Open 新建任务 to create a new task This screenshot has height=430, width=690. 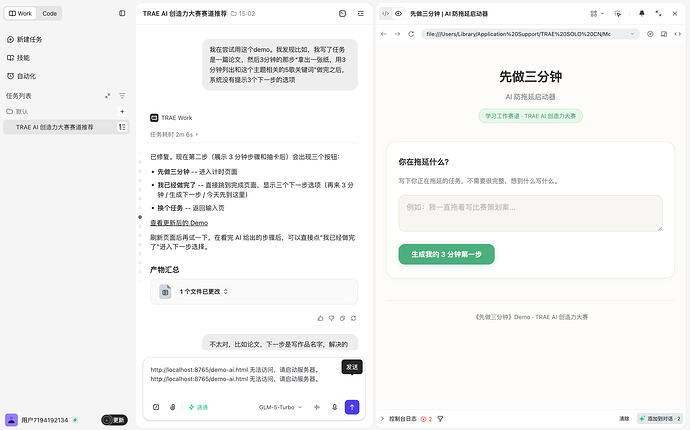tap(25, 39)
